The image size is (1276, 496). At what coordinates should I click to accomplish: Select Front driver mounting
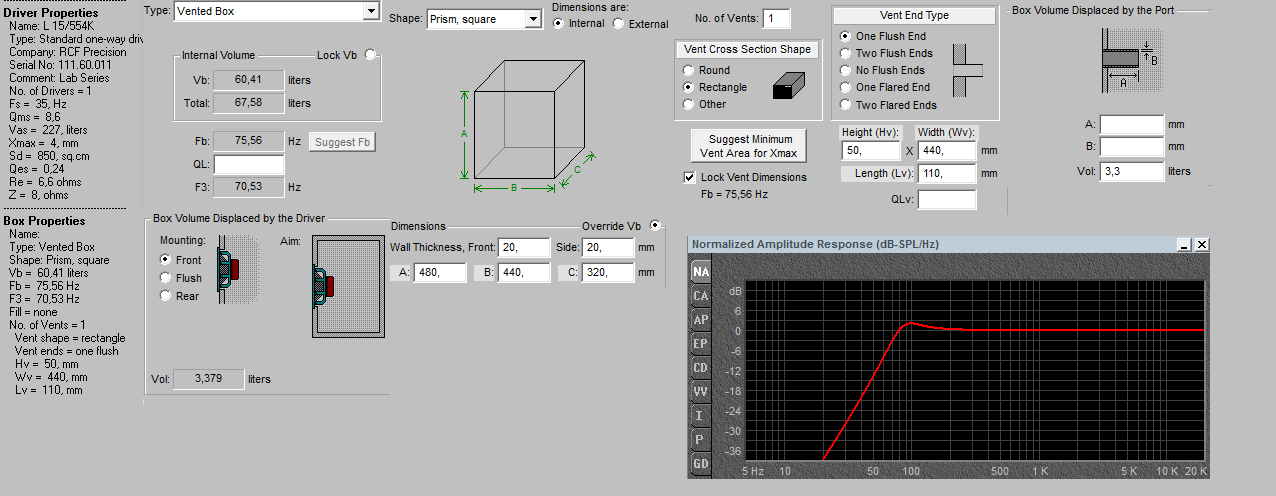166,259
